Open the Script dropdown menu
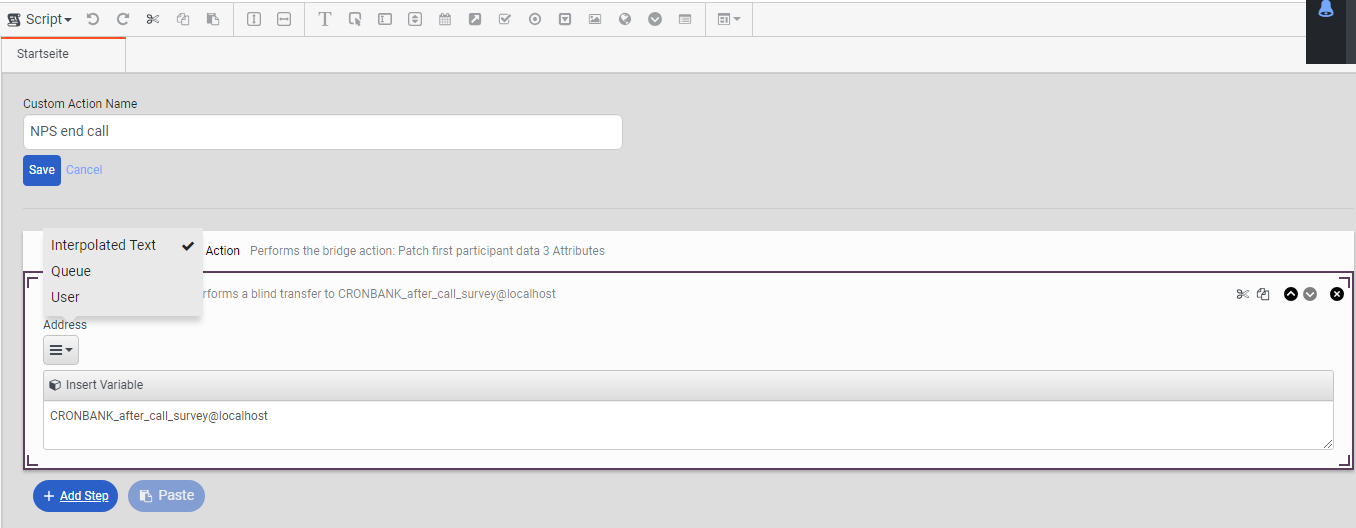 (x=40, y=19)
